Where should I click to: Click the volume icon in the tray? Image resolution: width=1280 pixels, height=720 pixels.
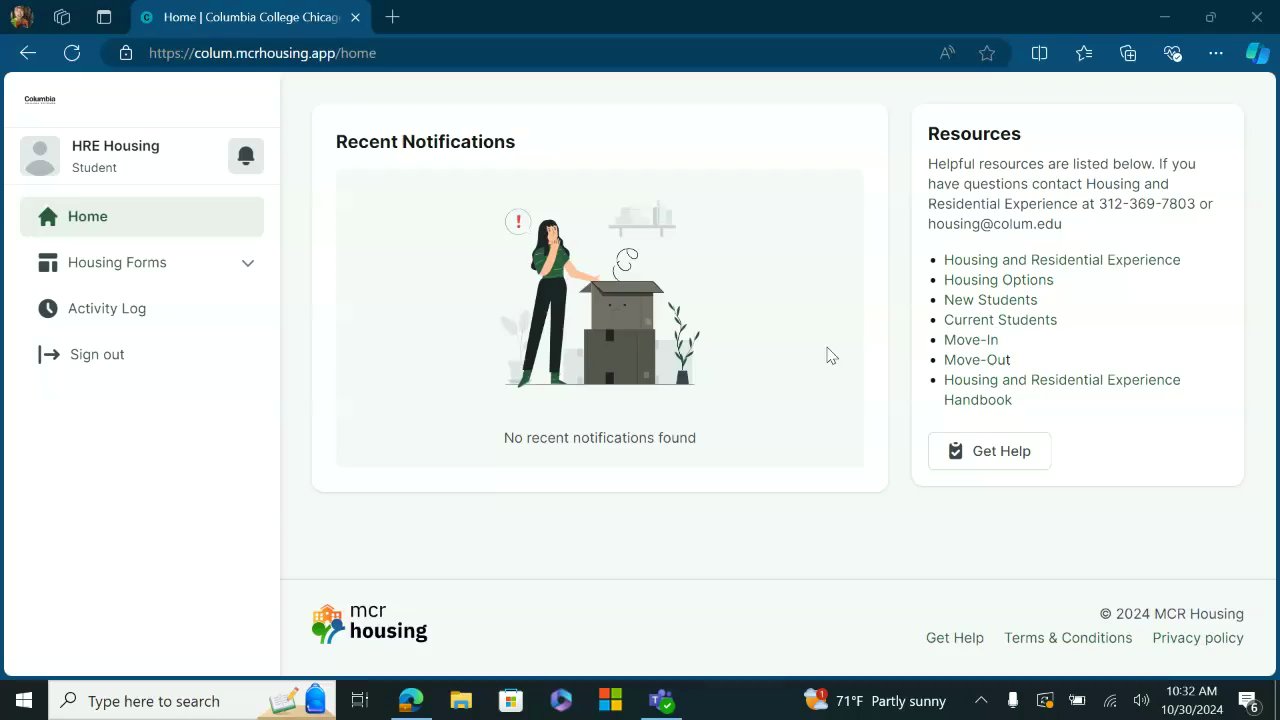pyautogui.click(x=1141, y=700)
